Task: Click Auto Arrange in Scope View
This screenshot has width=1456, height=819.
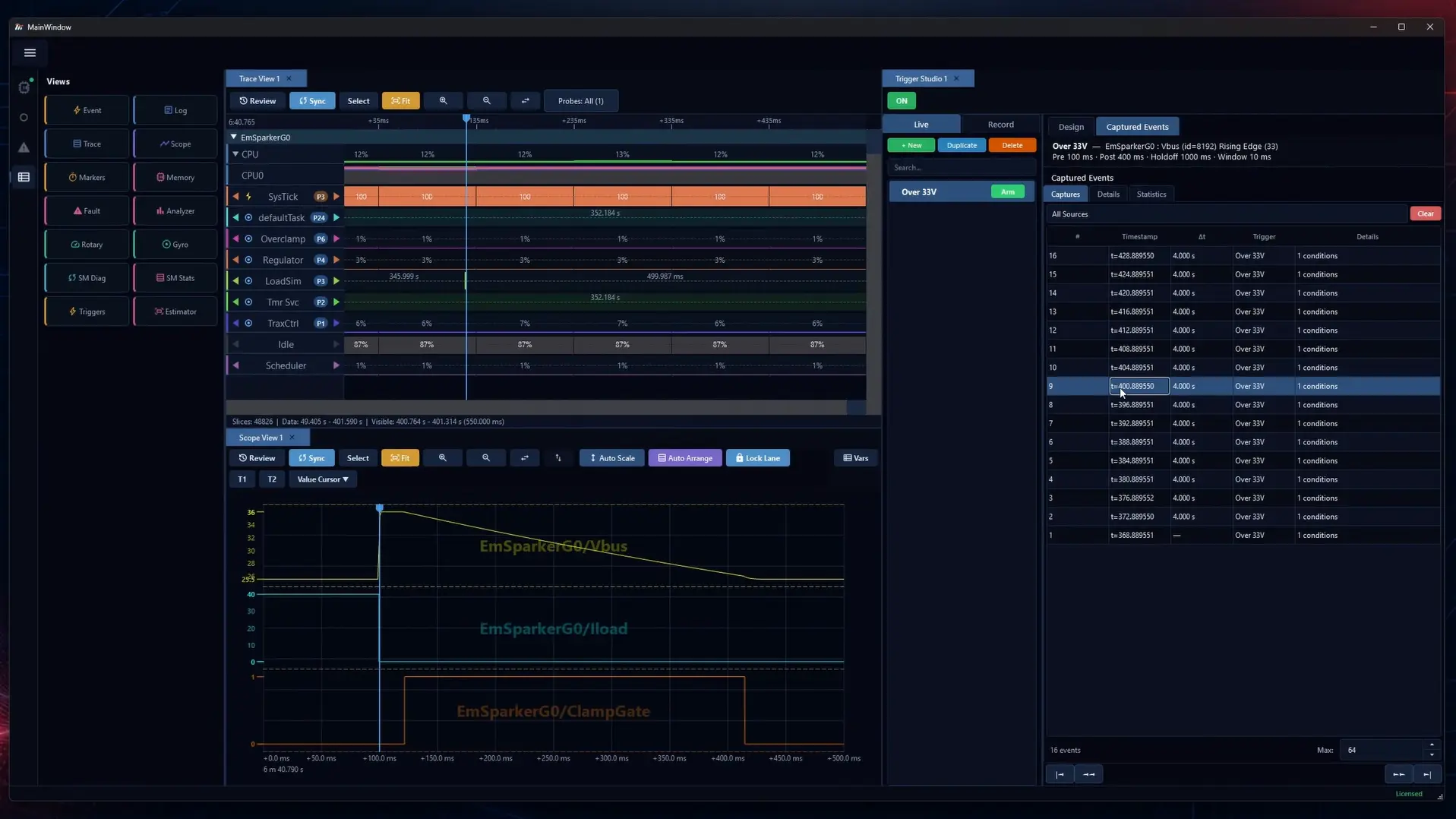Action: pyautogui.click(x=685, y=458)
